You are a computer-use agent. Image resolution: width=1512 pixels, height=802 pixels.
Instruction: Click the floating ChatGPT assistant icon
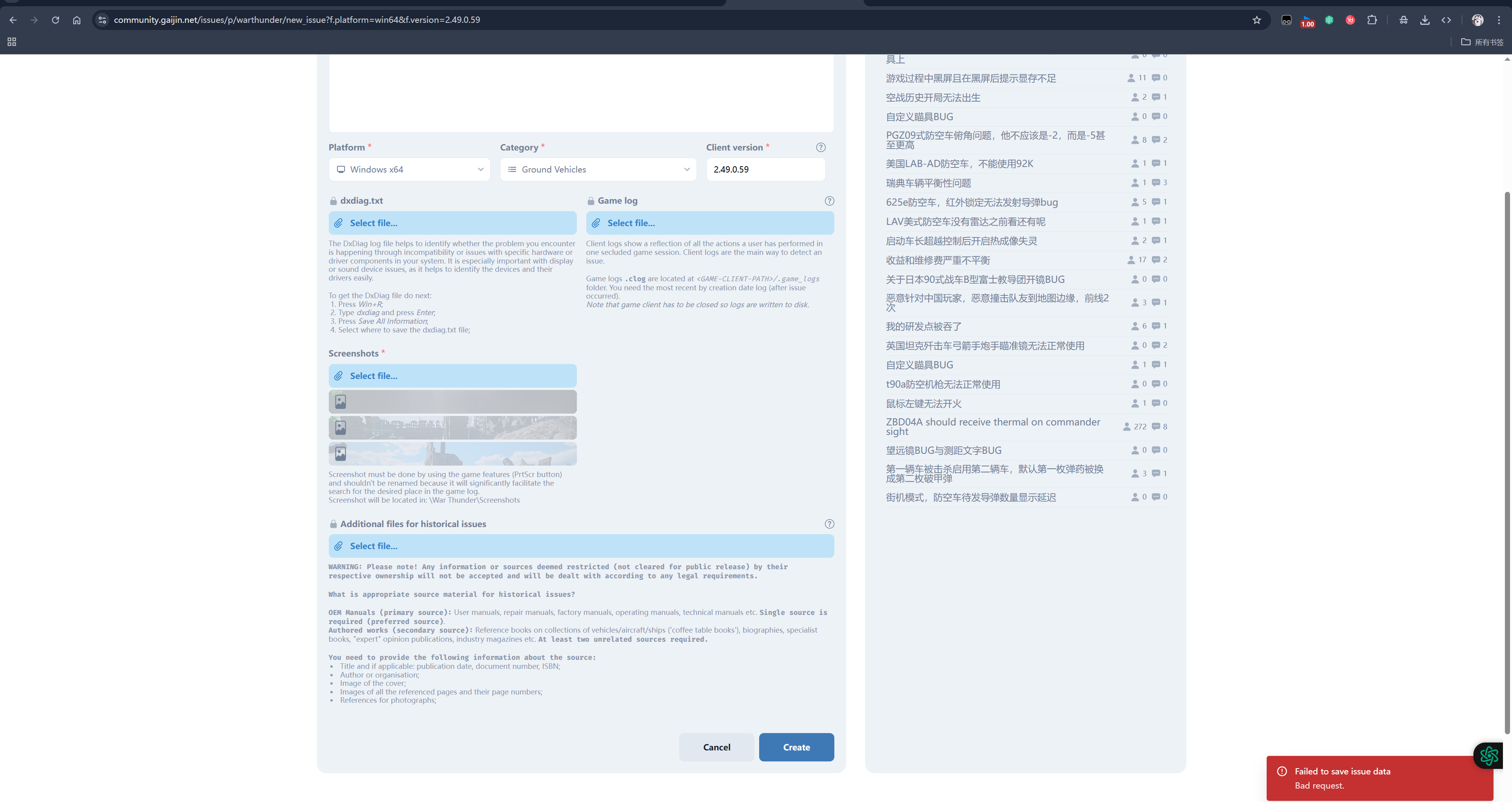tap(1488, 755)
